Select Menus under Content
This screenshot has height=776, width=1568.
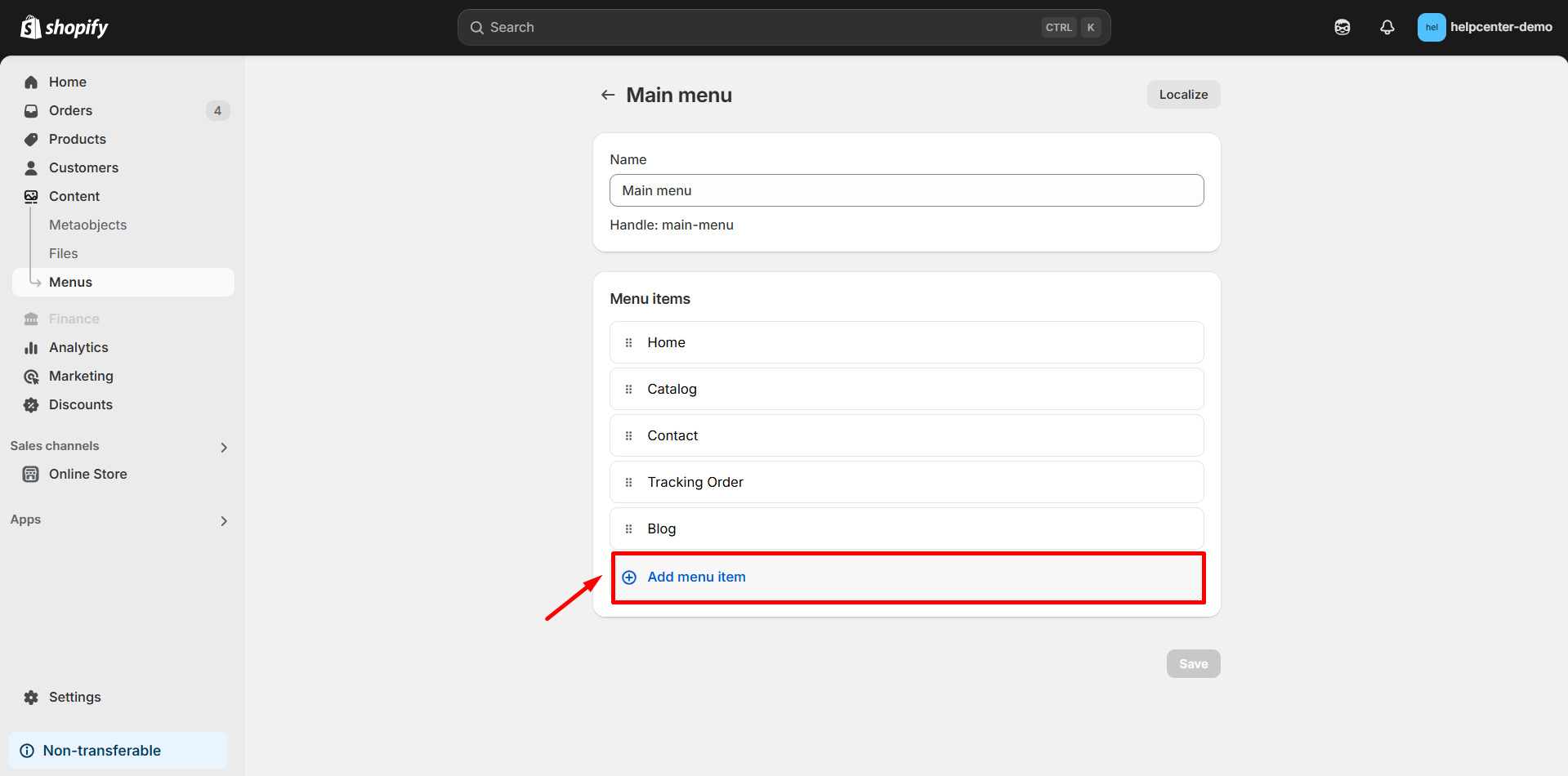coord(71,282)
